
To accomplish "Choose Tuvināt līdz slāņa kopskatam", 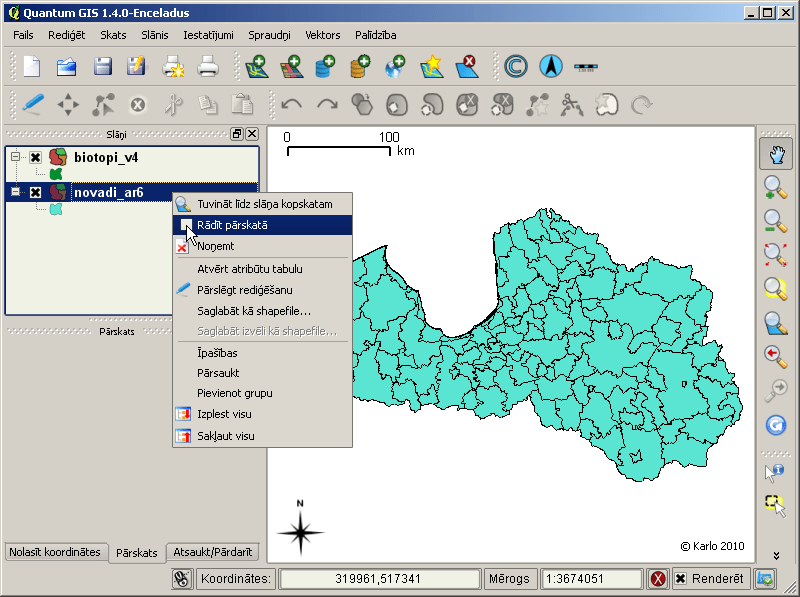I will (263, 204).
